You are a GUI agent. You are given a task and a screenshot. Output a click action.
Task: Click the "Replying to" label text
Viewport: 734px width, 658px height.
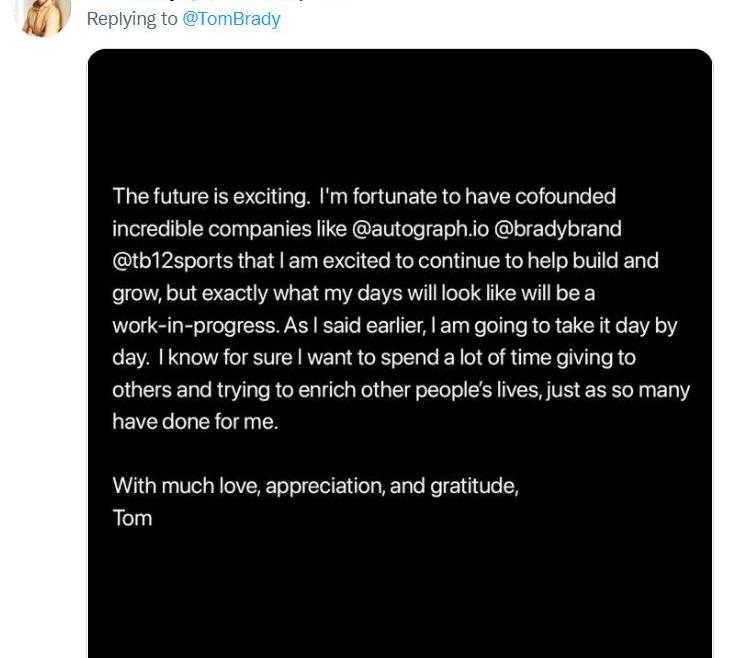pos(132,19)
